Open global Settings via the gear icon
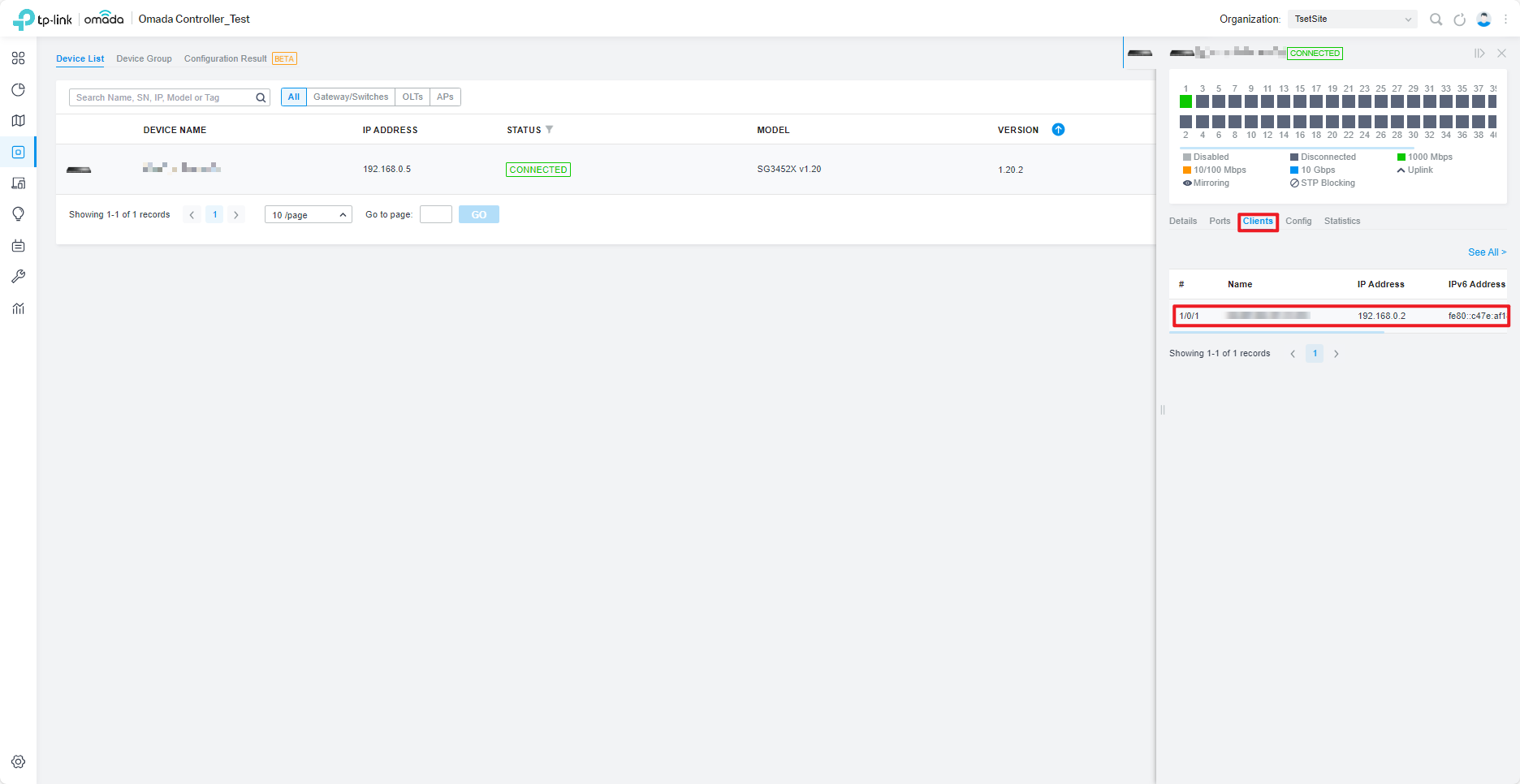1520x784 pixels. click(x=18, y=761)
